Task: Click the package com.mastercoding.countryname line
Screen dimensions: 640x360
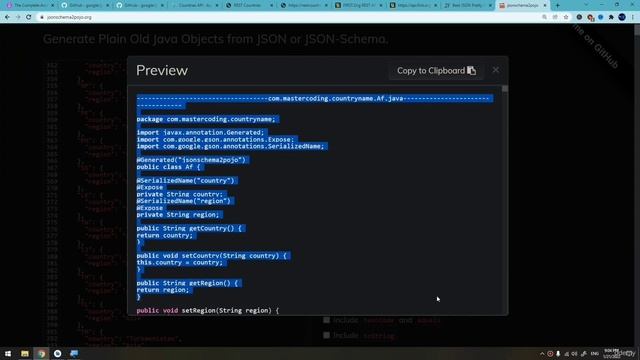Action: coord(206,119)
